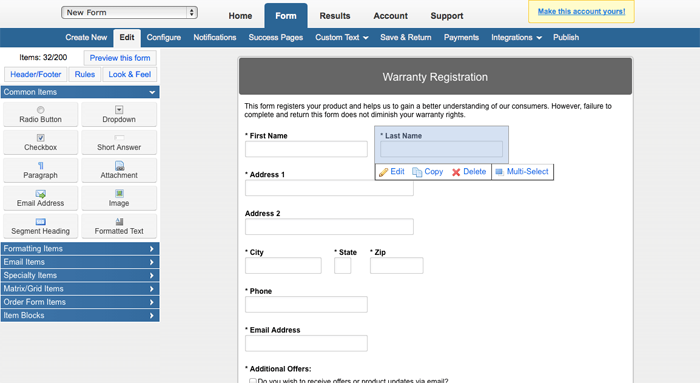This screenshot has height=383, width=700.
Task: Open the Integrations dropdown menu
Action: coord(516,37)
